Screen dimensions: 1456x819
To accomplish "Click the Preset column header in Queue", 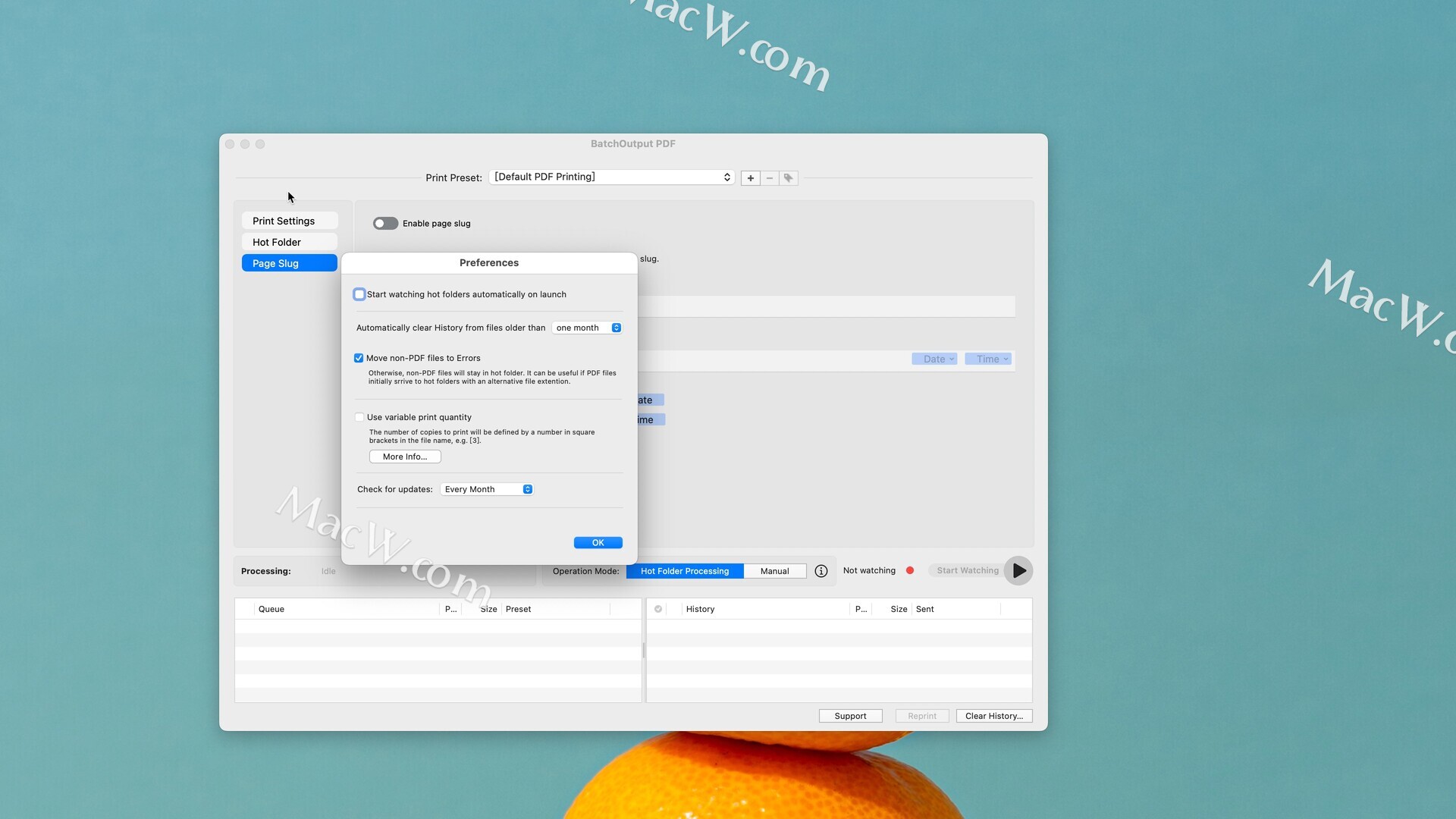I will coord(556,609).
